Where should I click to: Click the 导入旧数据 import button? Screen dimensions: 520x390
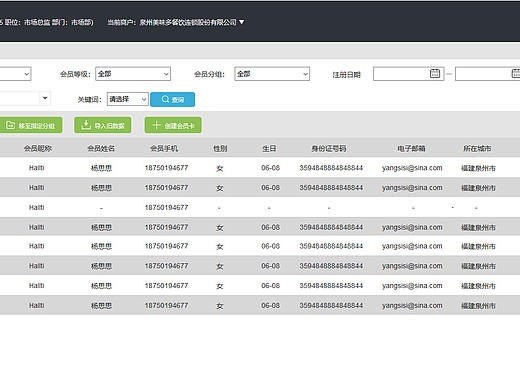click(x=102, y=125)
